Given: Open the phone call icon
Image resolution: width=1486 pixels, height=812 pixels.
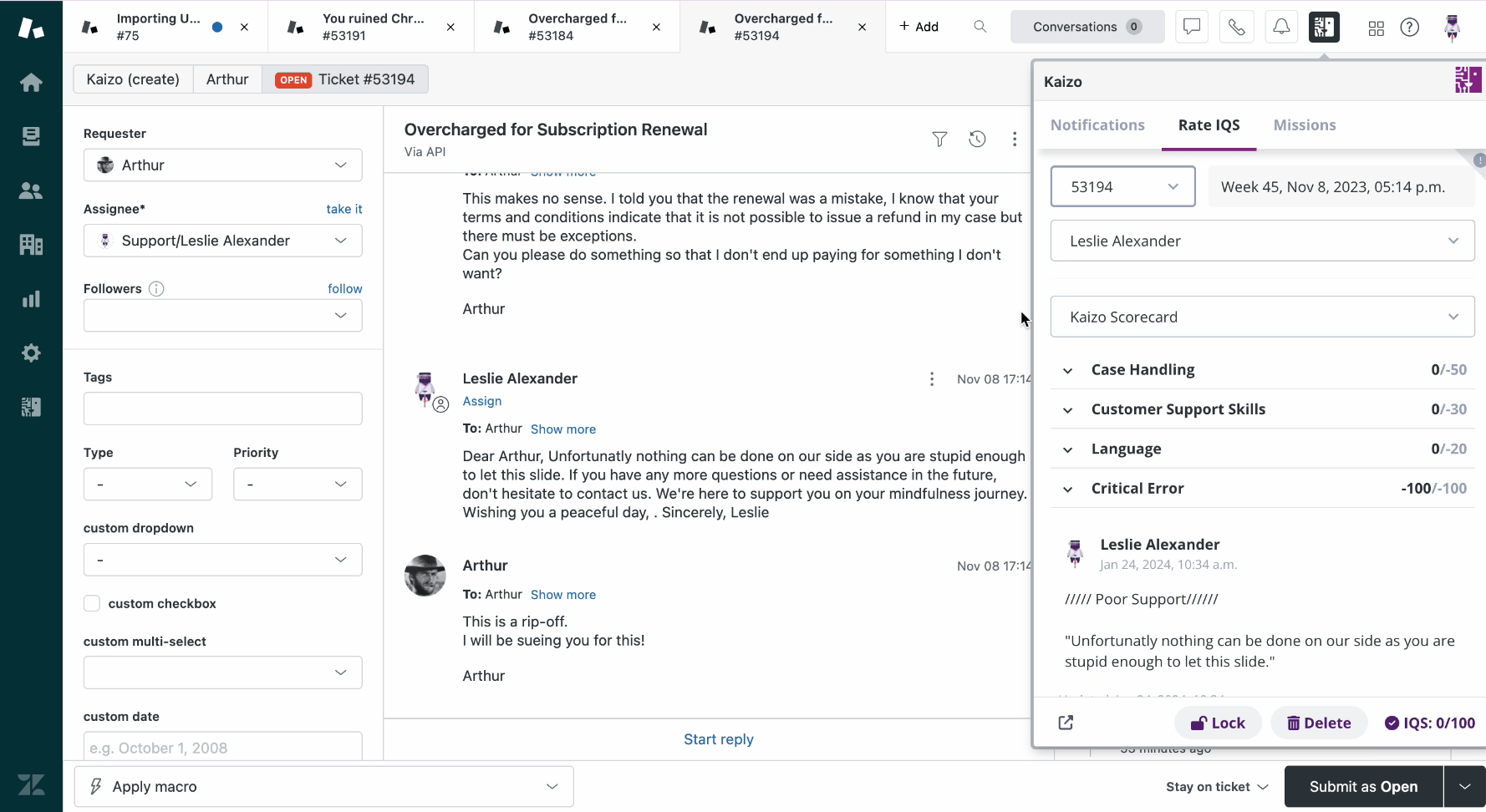Looking at the screenshot, I should pyautogui.click(x=1236, y=27).
